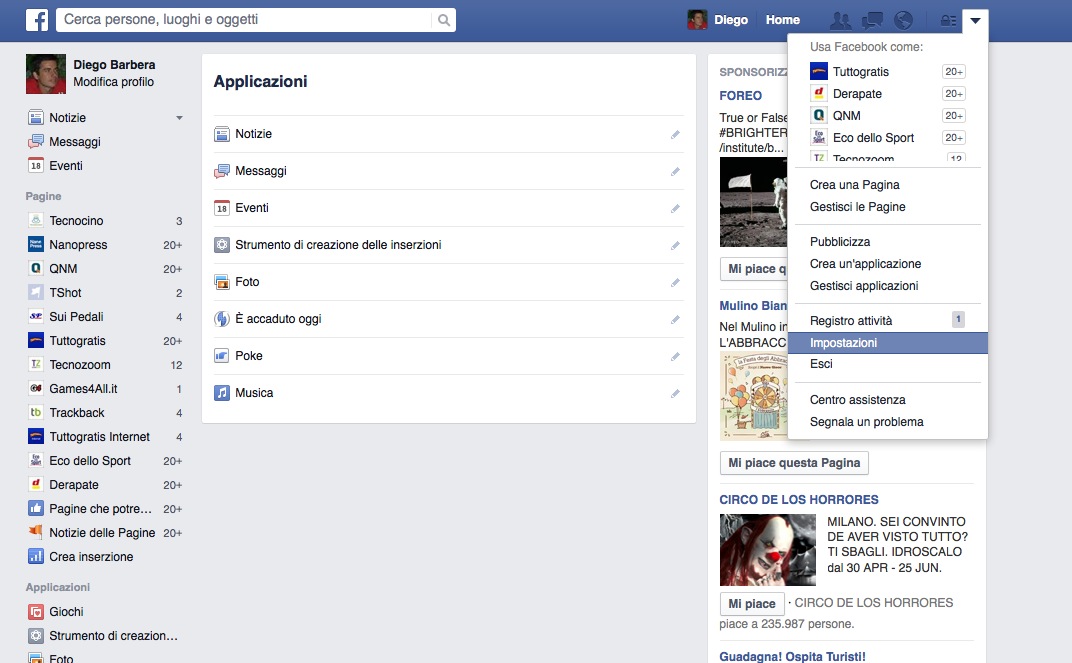Click the pencil icon beside Messaggi row

point(675,172)
